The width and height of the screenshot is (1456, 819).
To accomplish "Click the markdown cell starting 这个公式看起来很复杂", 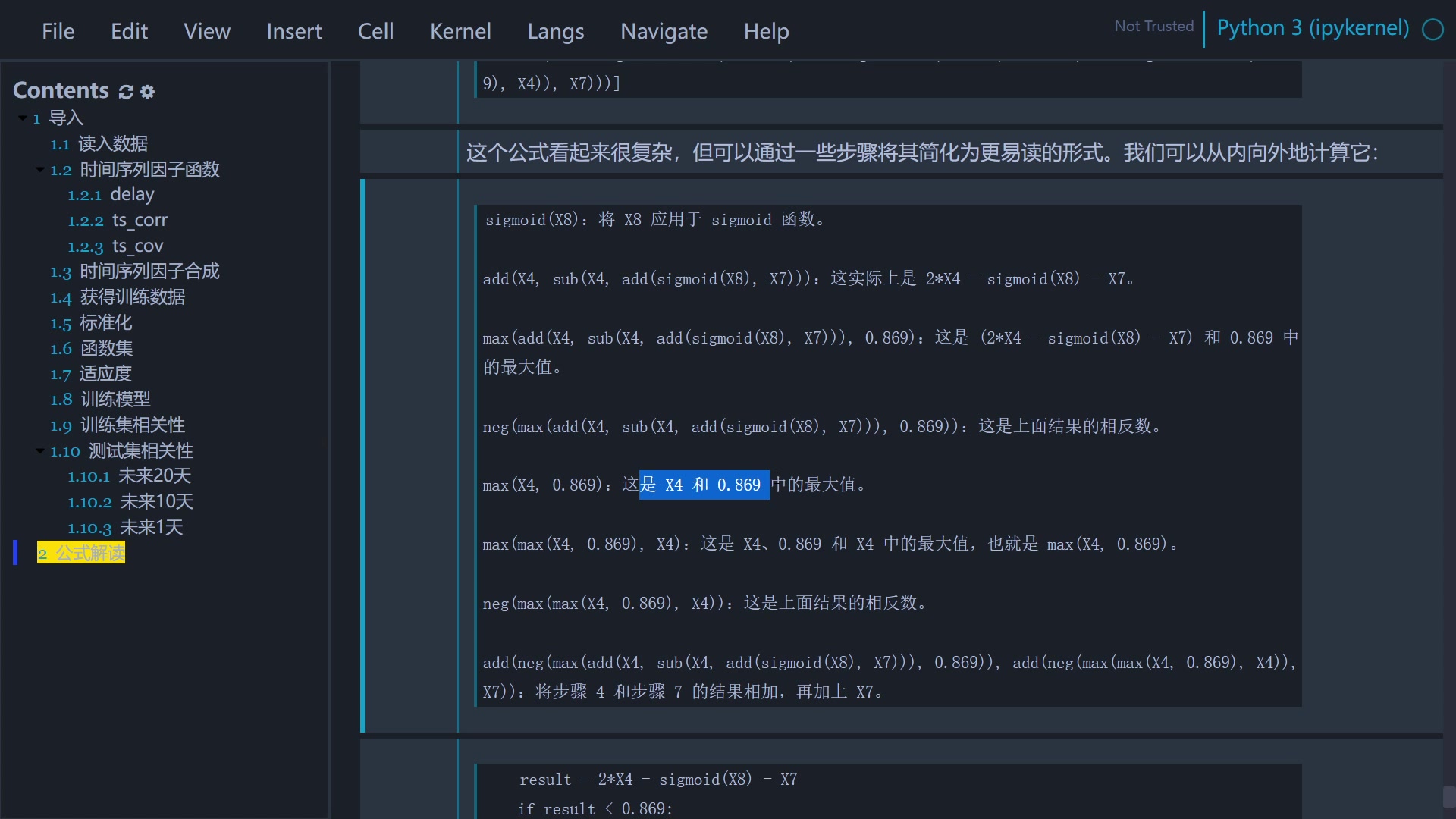I will pos(922,153).
